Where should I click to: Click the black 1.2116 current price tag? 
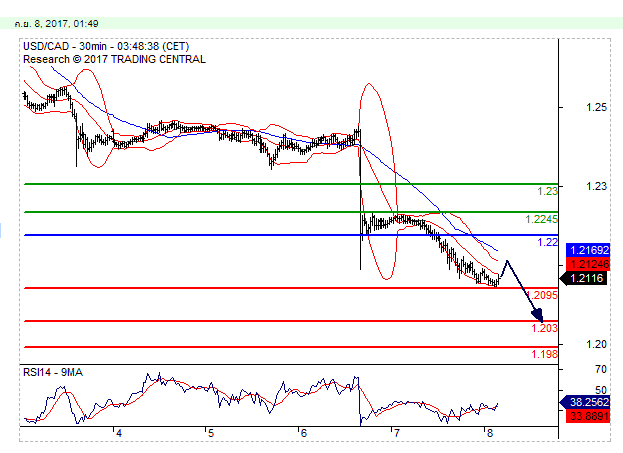[583, 278]
